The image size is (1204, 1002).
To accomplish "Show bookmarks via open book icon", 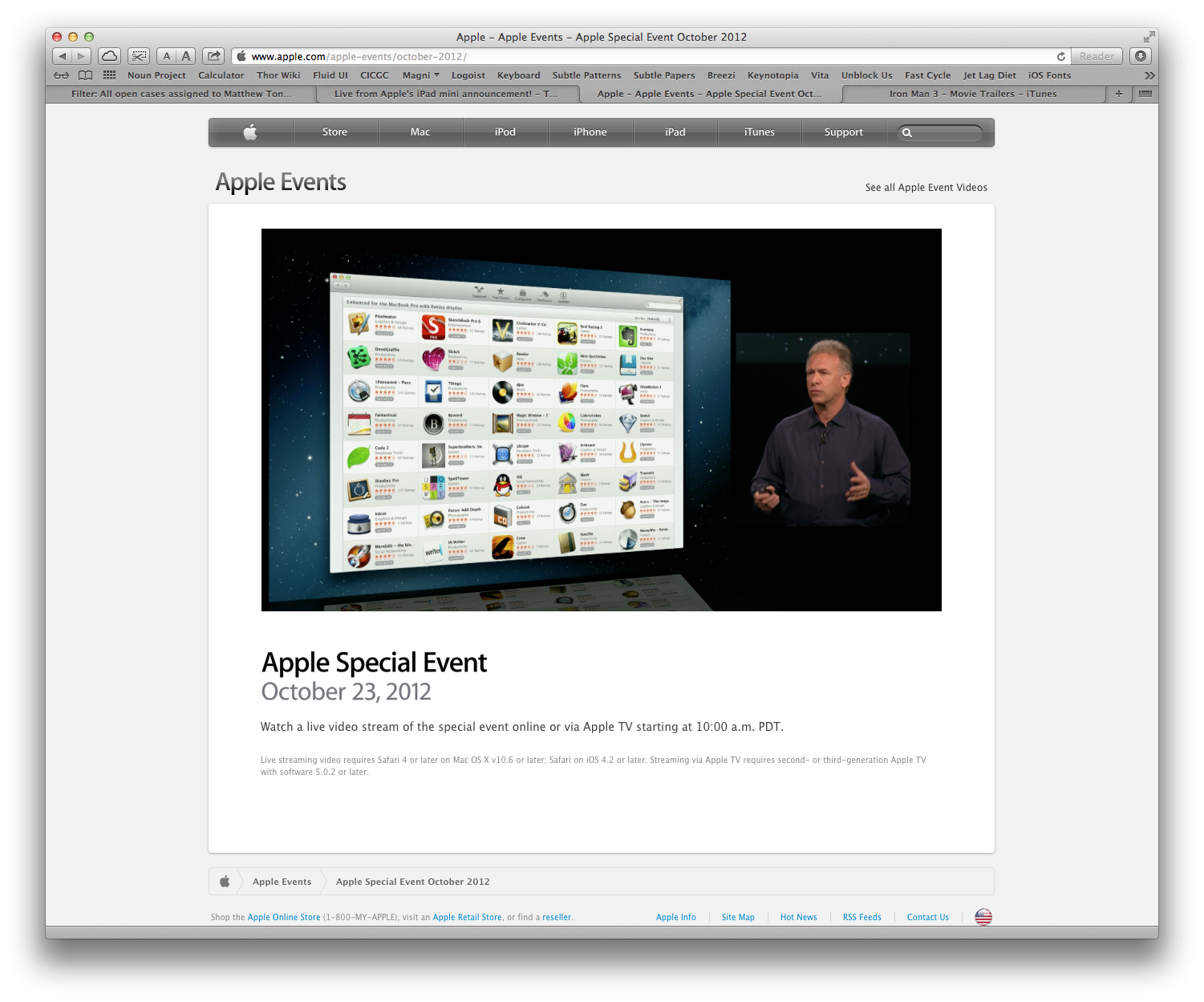I will [x=85, y=75].
